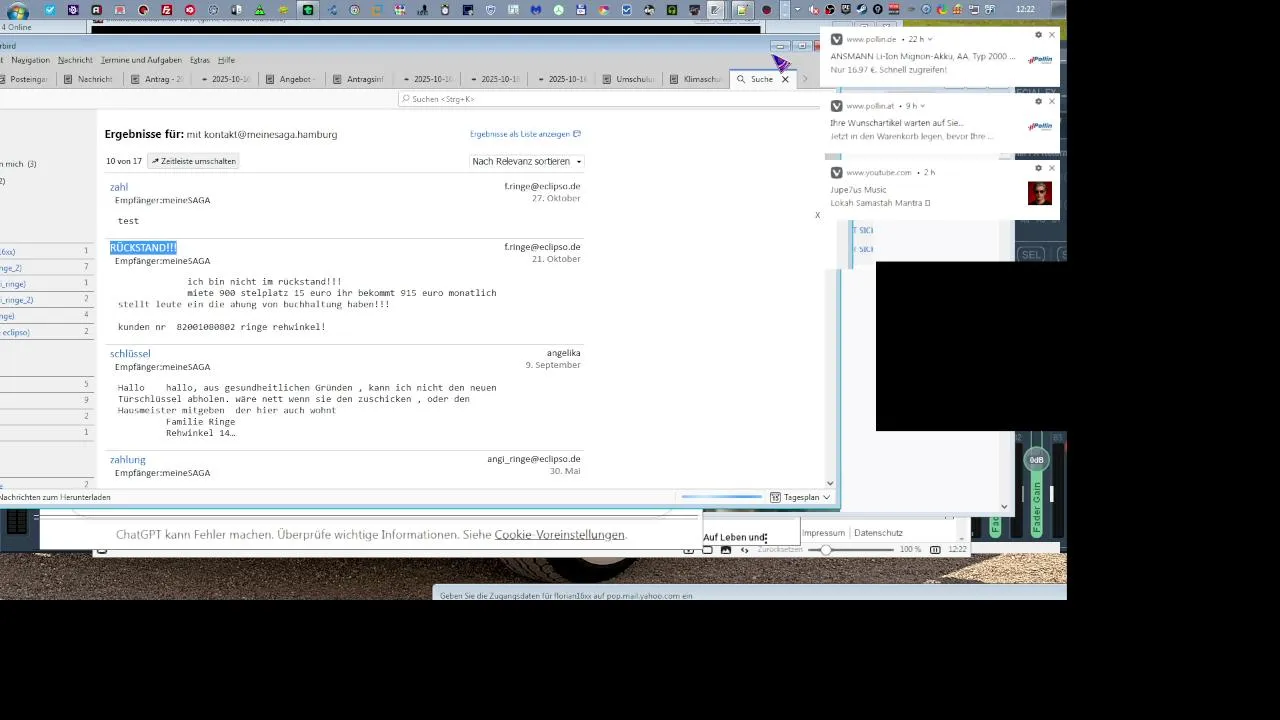The image size is (1280, 720).
Task: Open the Datenschutz link
Action: pyautogui.click(x=878, y=533)
